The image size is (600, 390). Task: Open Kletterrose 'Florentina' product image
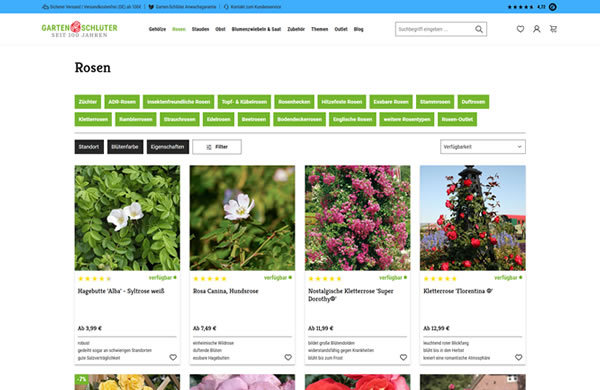tap(473, 218)
